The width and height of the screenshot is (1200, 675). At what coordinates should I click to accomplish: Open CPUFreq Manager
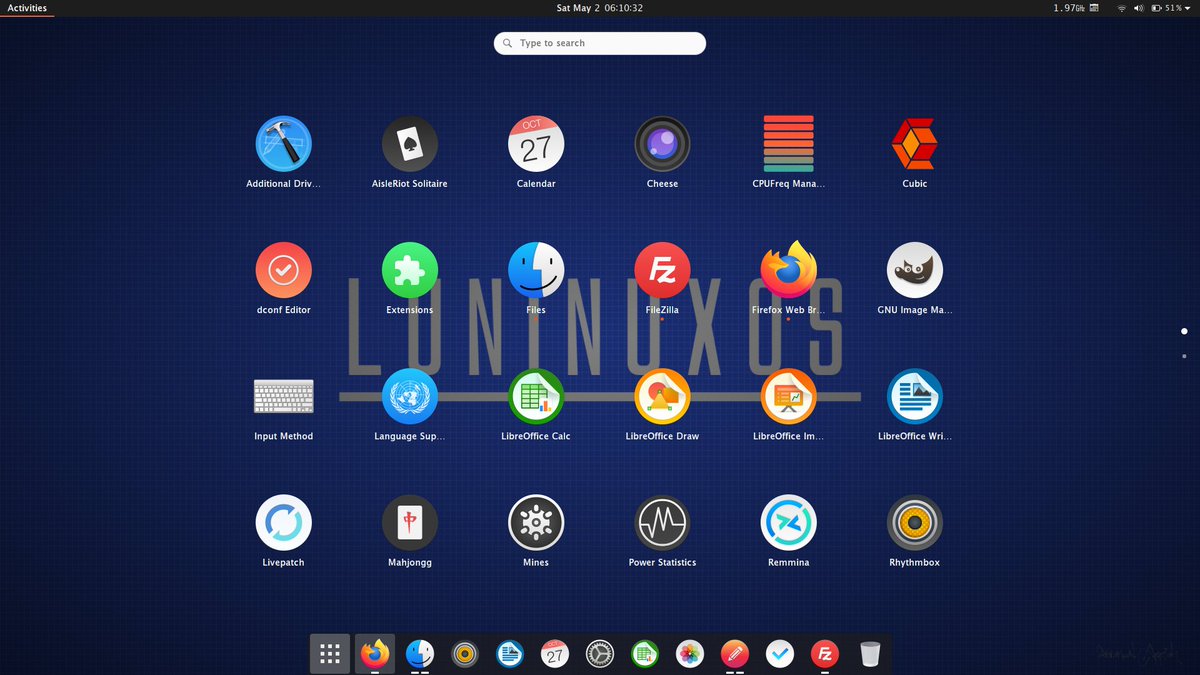point(788,143)
